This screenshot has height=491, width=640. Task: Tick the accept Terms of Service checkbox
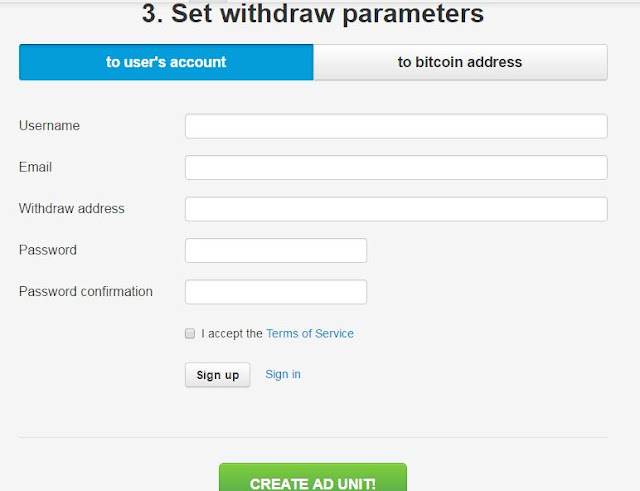190,333
